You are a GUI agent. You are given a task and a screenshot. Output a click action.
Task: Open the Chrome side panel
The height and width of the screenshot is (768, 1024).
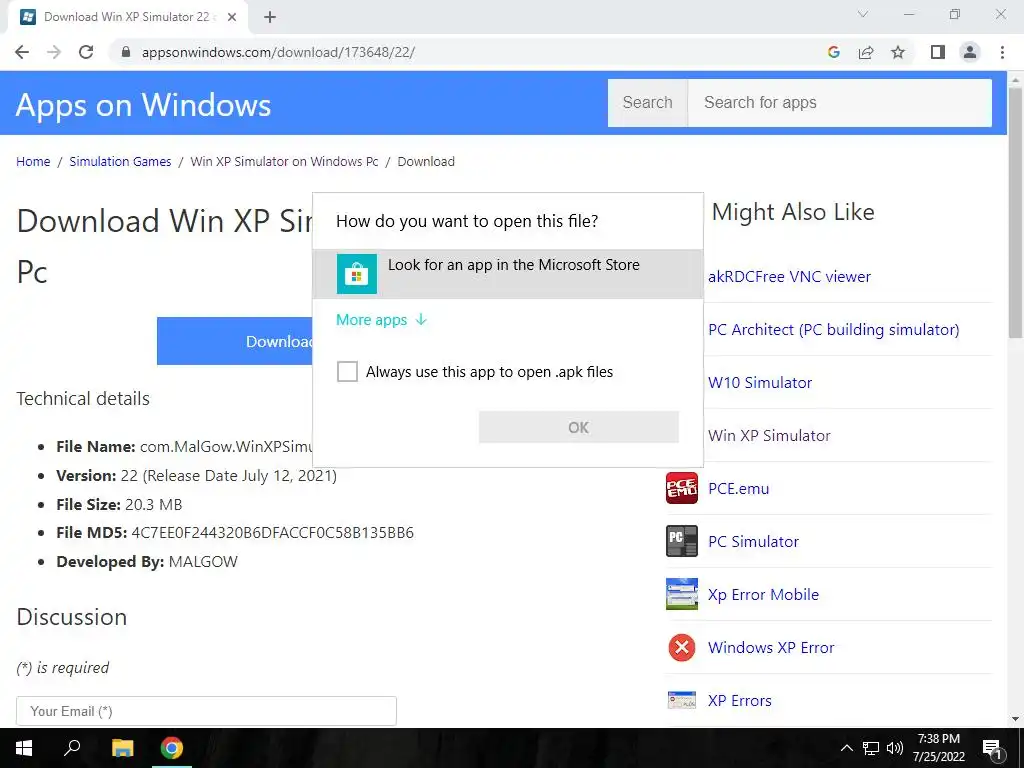tap(938, 52)
